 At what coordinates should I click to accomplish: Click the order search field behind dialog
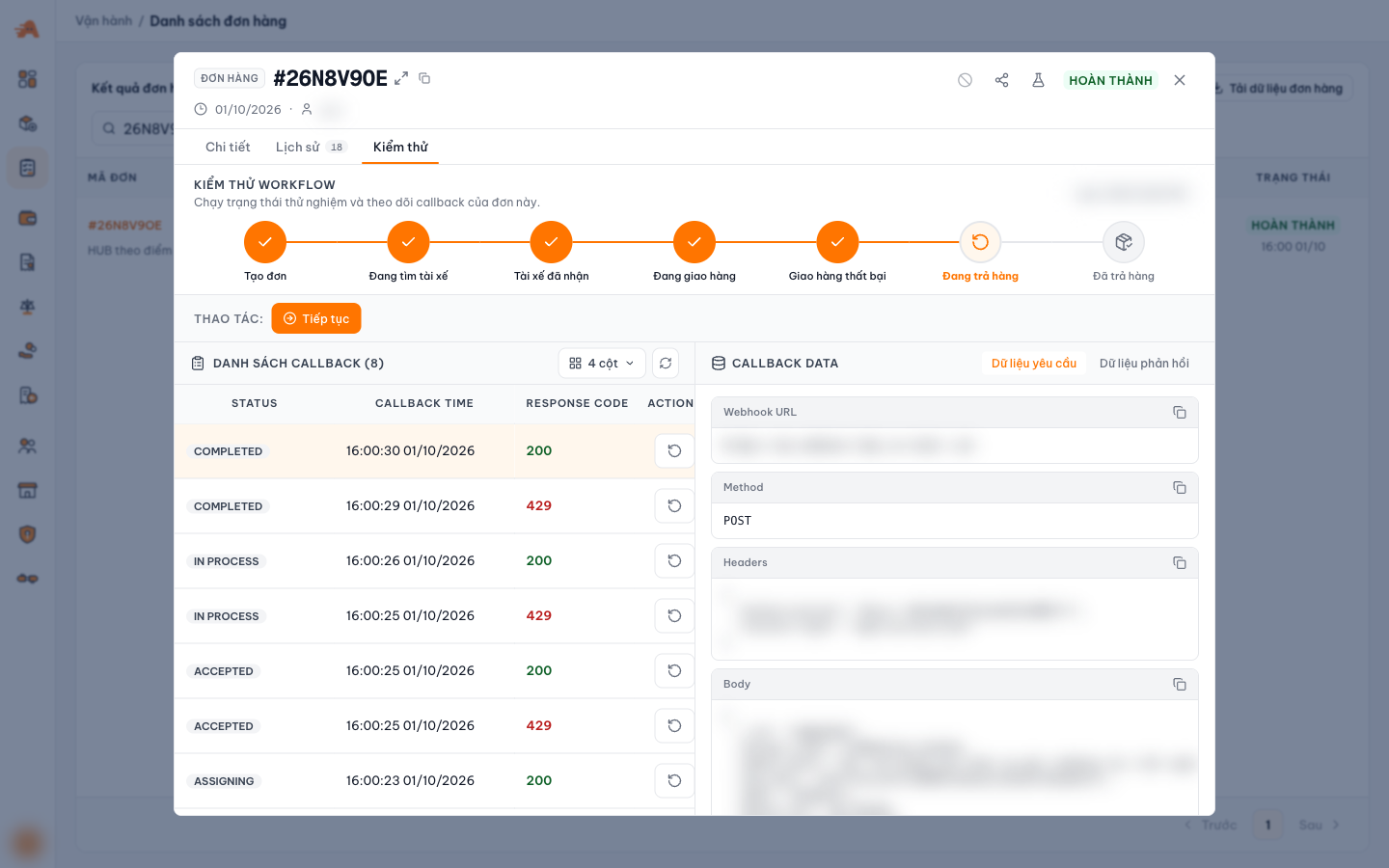tap(135, 128)
